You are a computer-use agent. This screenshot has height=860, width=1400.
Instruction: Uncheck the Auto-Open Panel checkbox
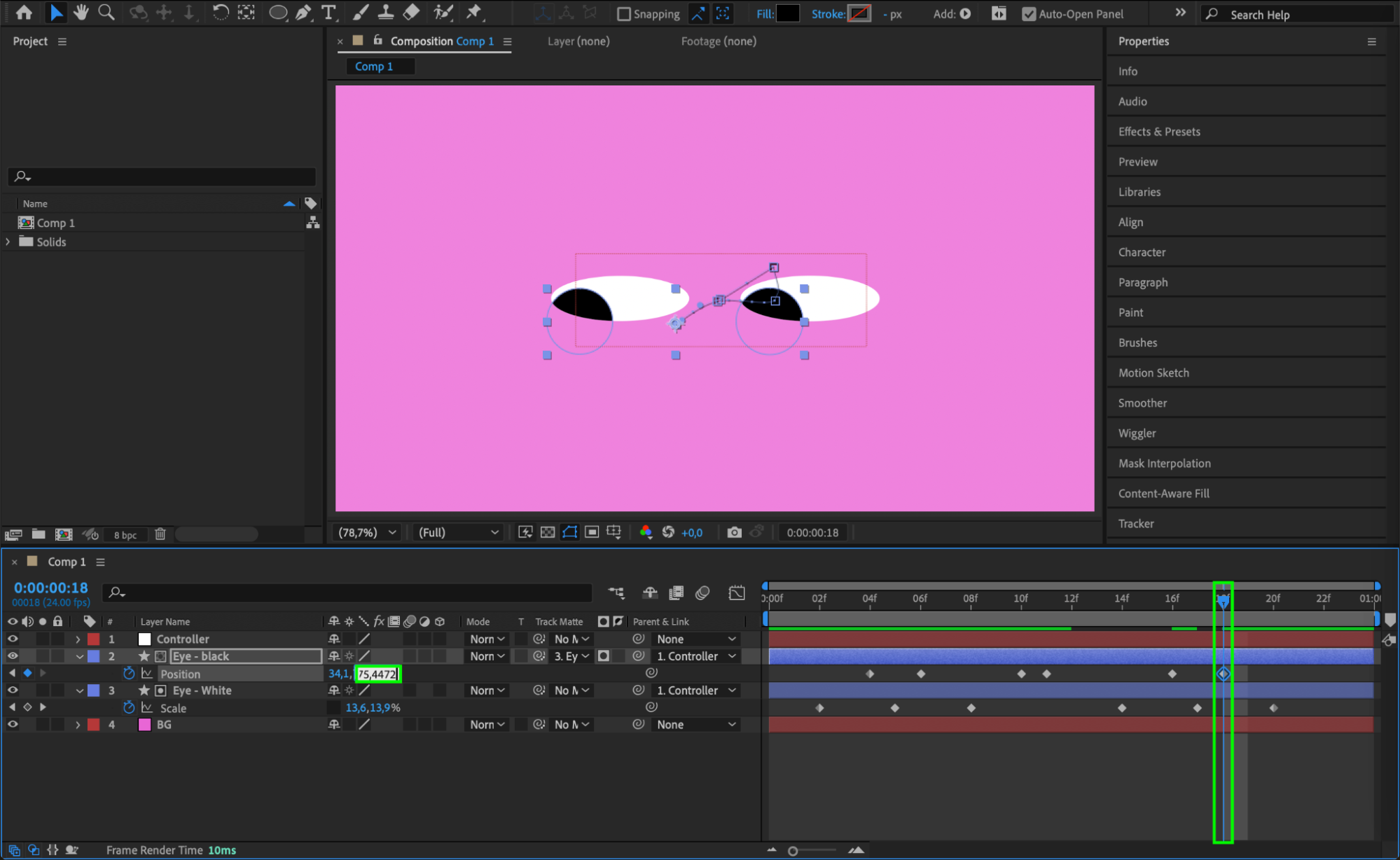1028,14
